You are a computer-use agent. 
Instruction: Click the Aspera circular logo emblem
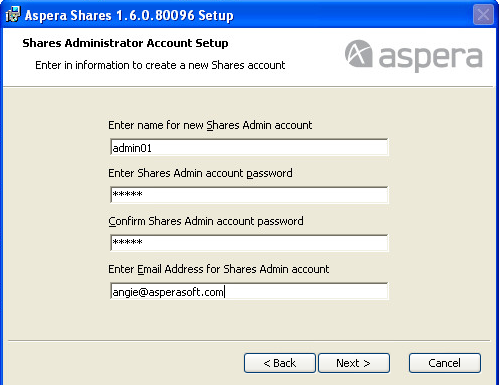(x=358, y=53)
